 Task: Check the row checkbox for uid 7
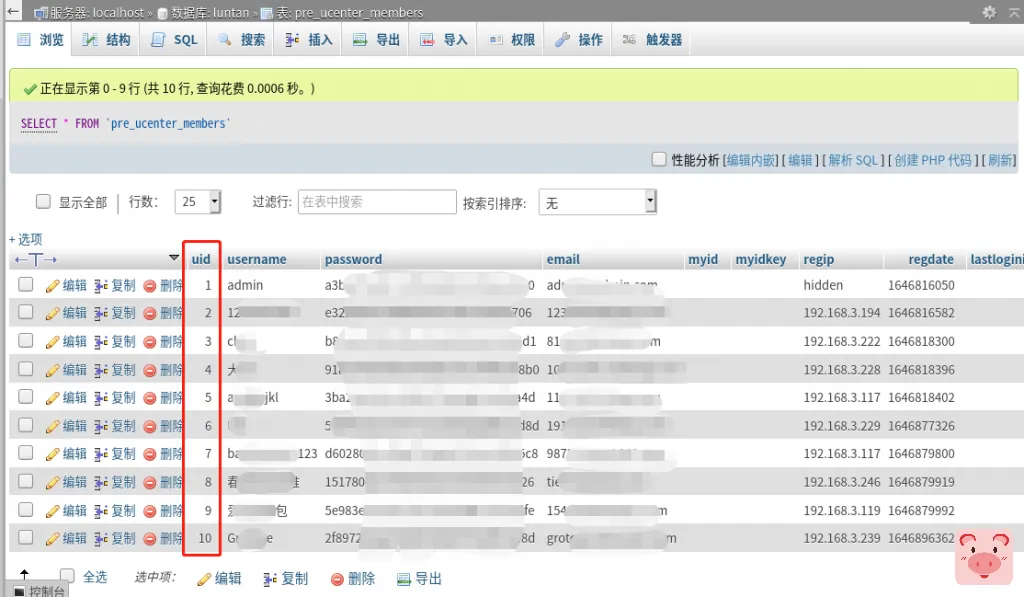(25, 453)
